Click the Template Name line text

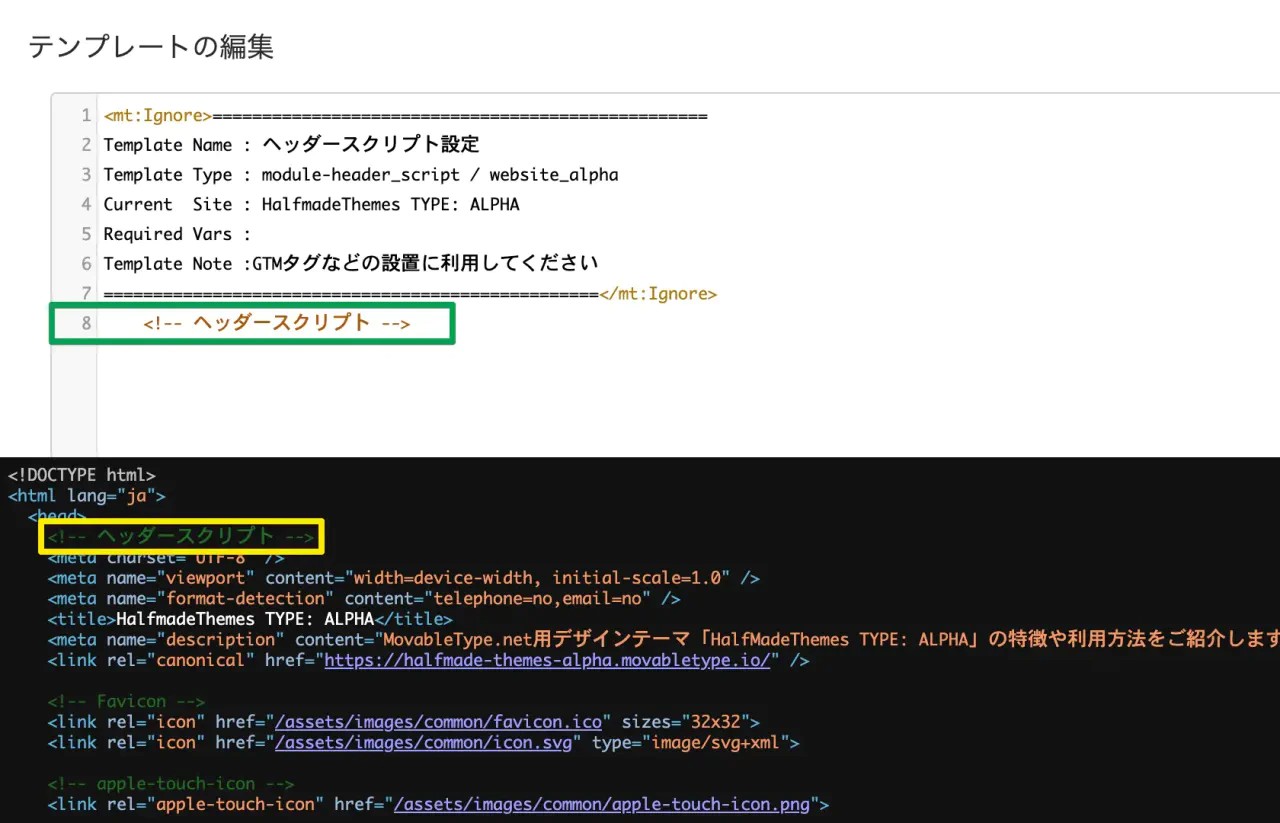click(291, 145)
